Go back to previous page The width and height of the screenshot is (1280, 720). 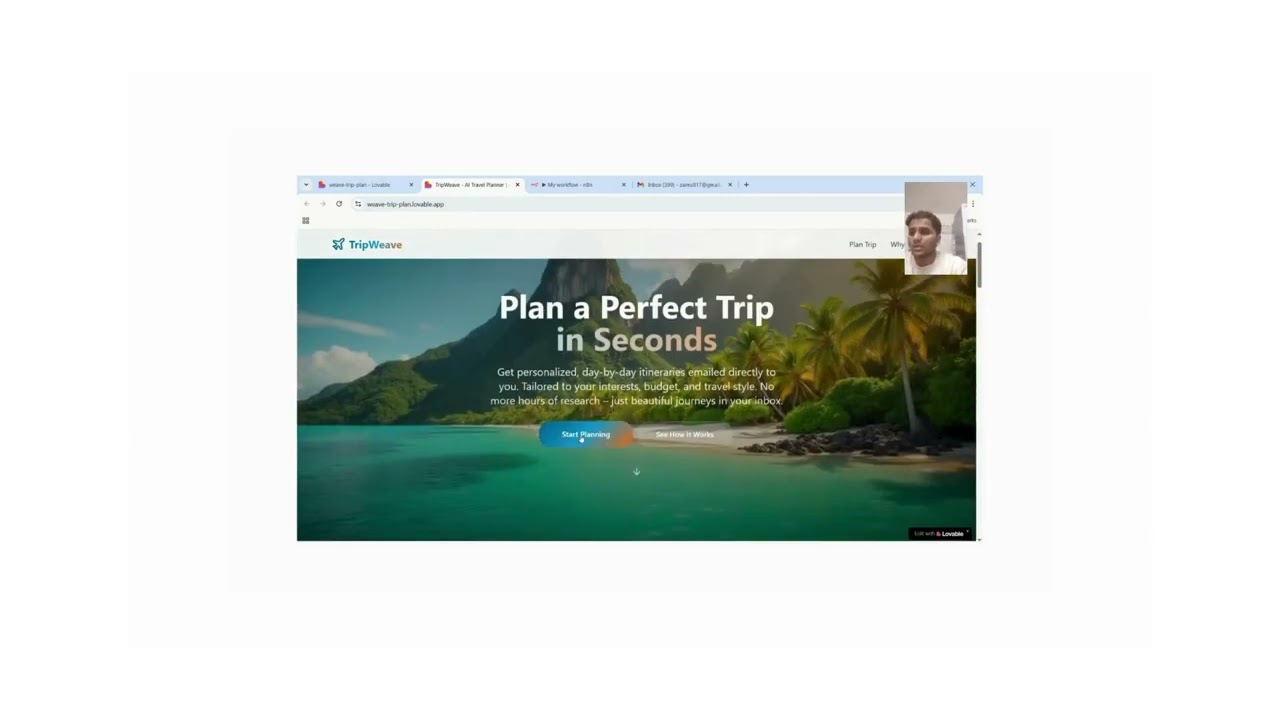click(x=307, y=204)
